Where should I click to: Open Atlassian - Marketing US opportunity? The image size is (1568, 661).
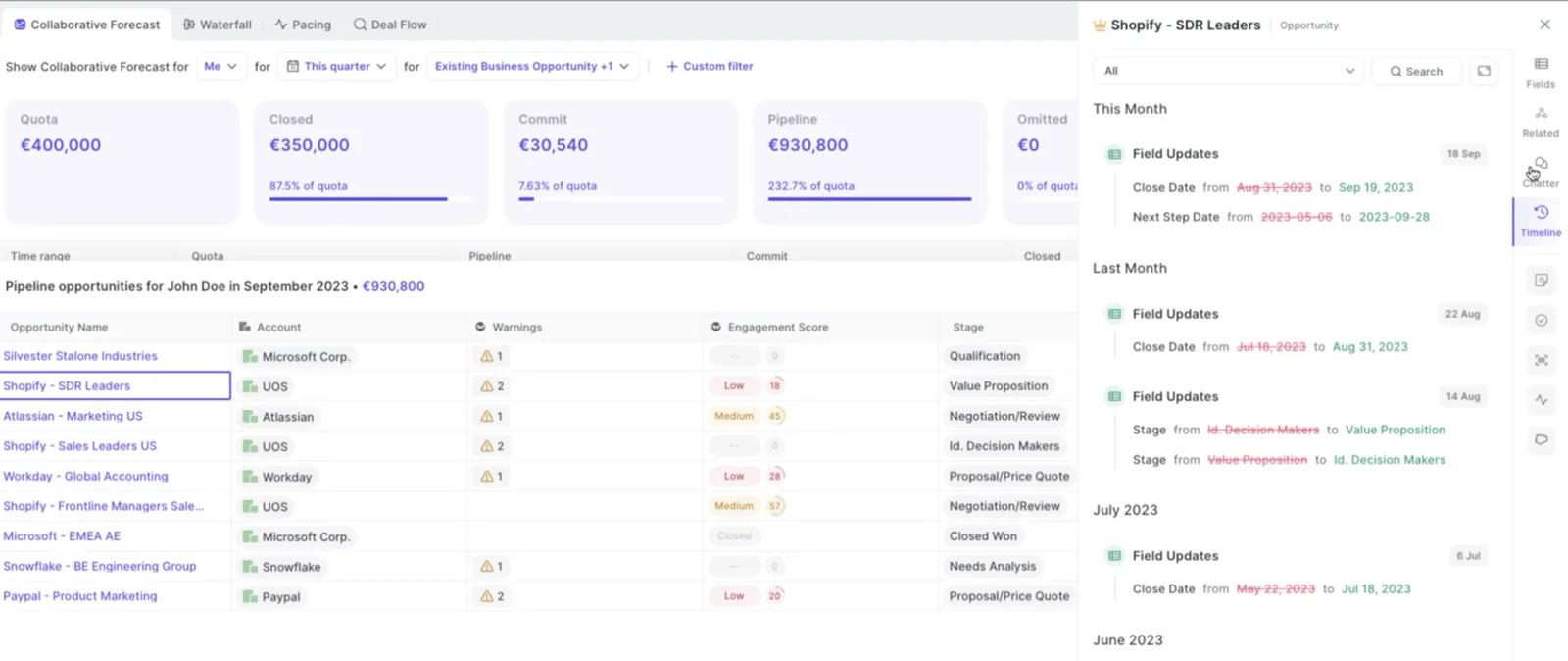pos(73,416)
